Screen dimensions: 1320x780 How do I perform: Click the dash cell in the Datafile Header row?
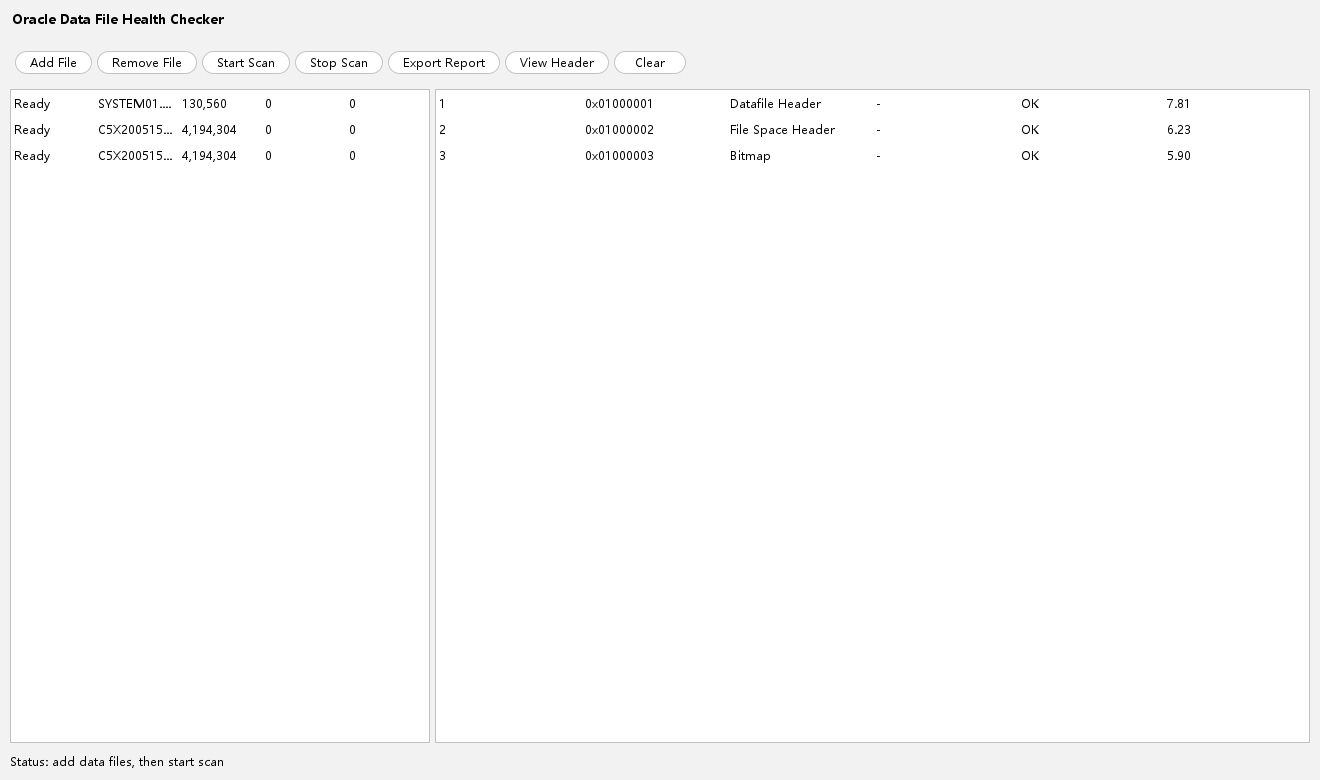coord(878,104)
